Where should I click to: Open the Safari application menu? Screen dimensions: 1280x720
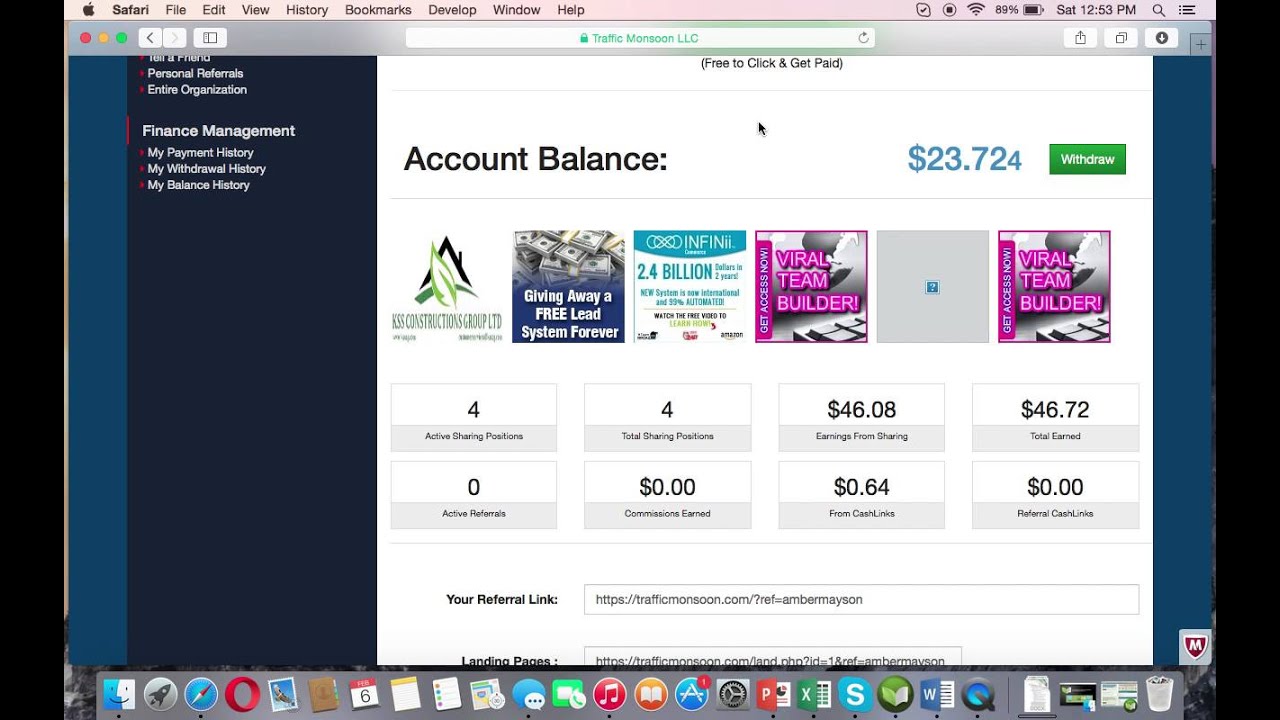click(x=130, y=10)
